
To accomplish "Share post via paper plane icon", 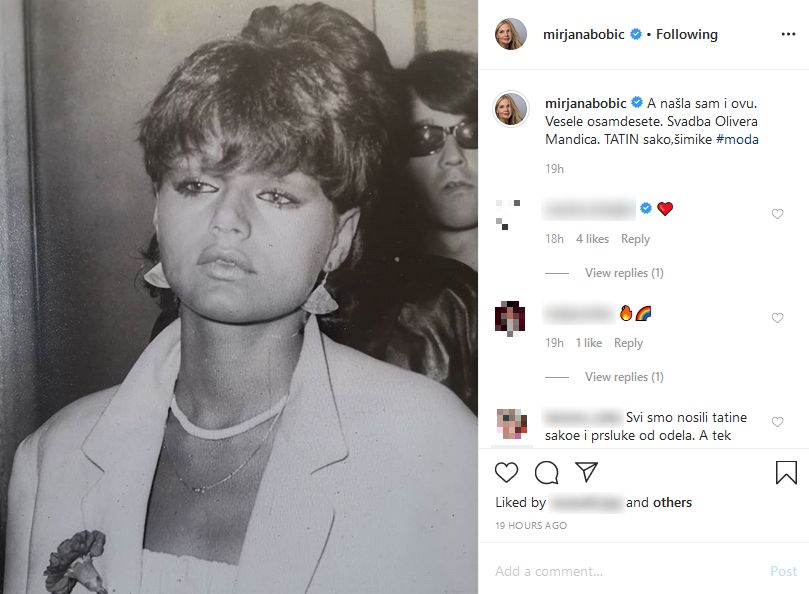I will (586, 472).
